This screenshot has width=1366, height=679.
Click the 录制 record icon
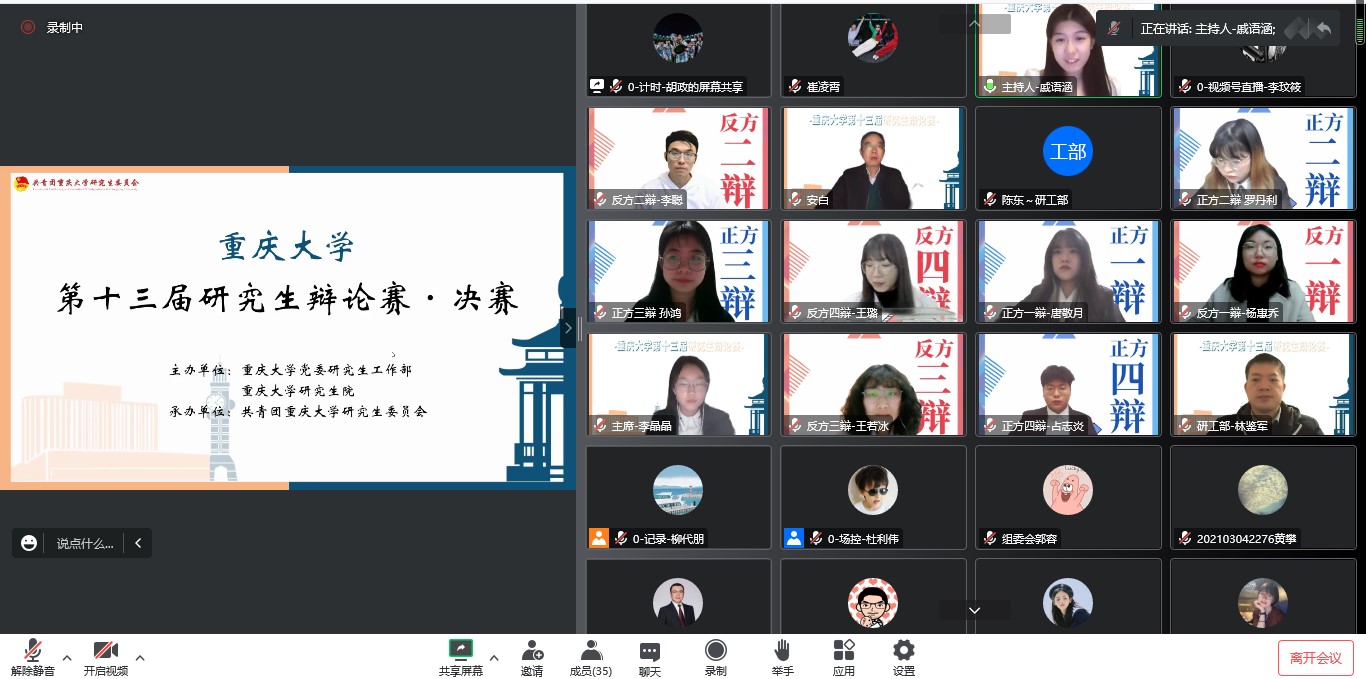click(x=716, y=658)
